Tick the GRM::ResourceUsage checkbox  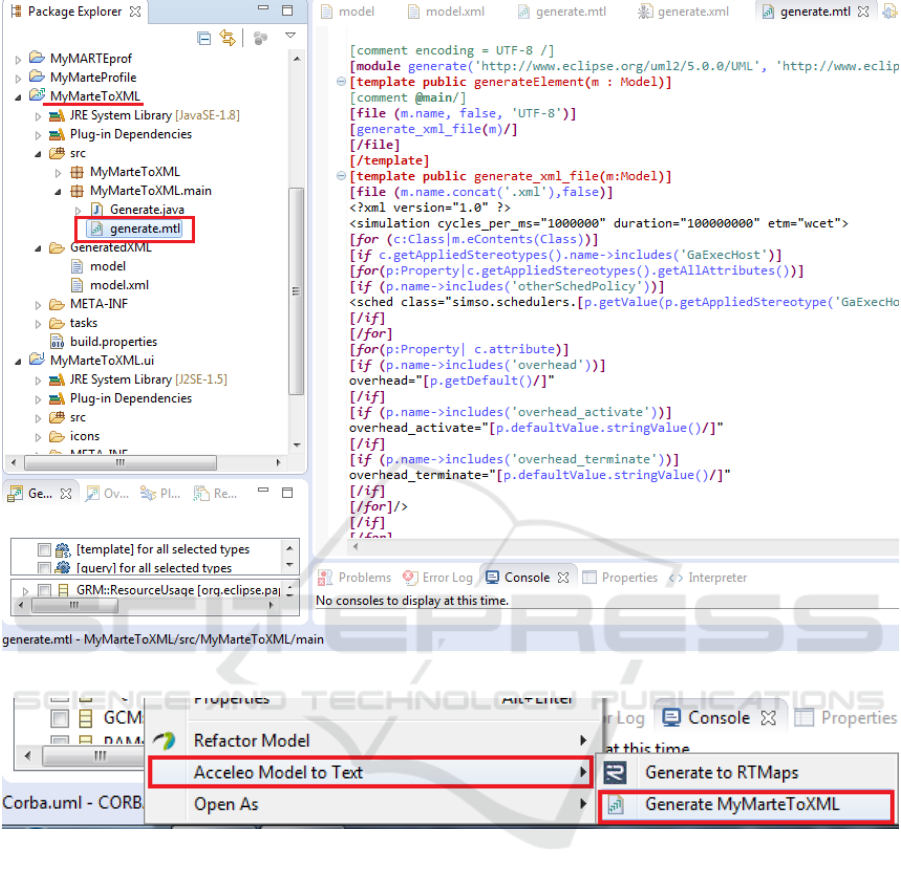pos(43,591)
